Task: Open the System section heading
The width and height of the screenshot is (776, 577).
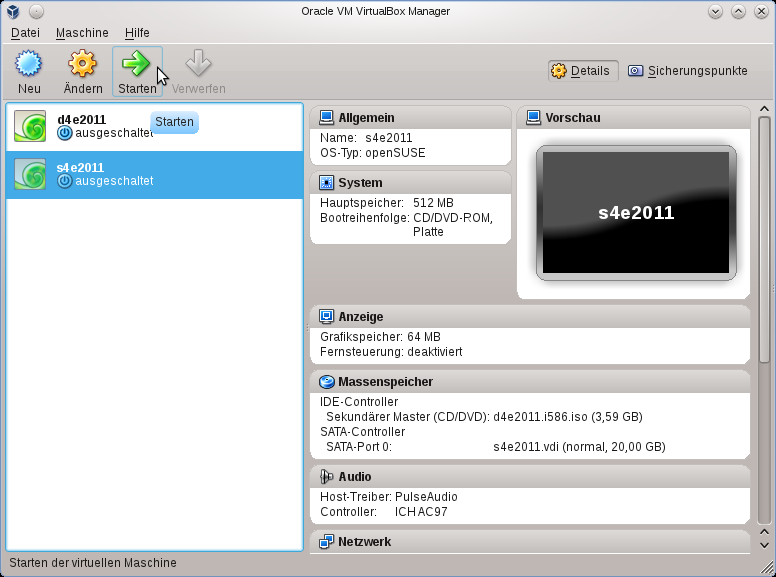Action: pyautogui.click(x=360, y=183)
